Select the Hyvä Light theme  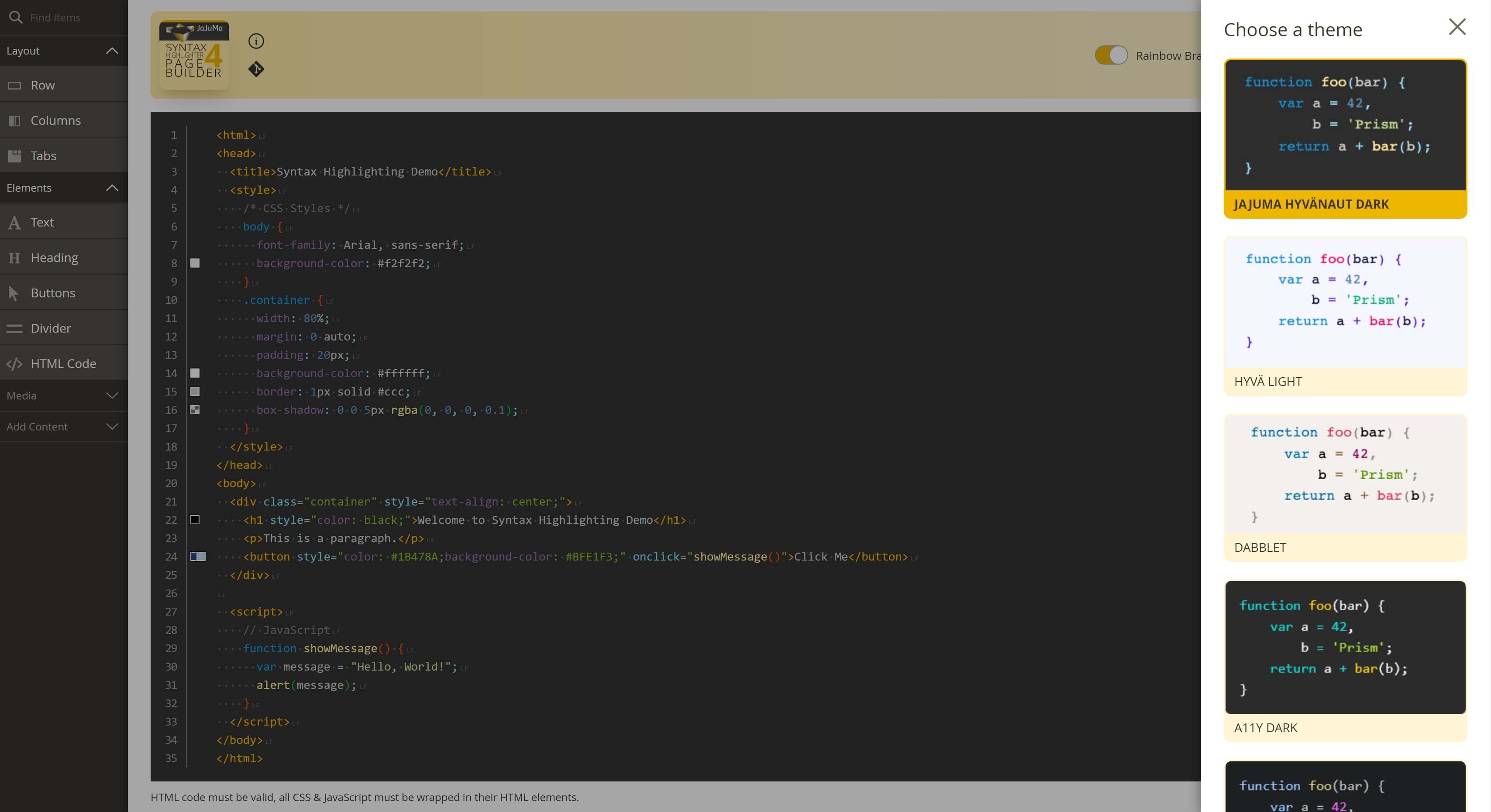click(x=1345, y=316)
